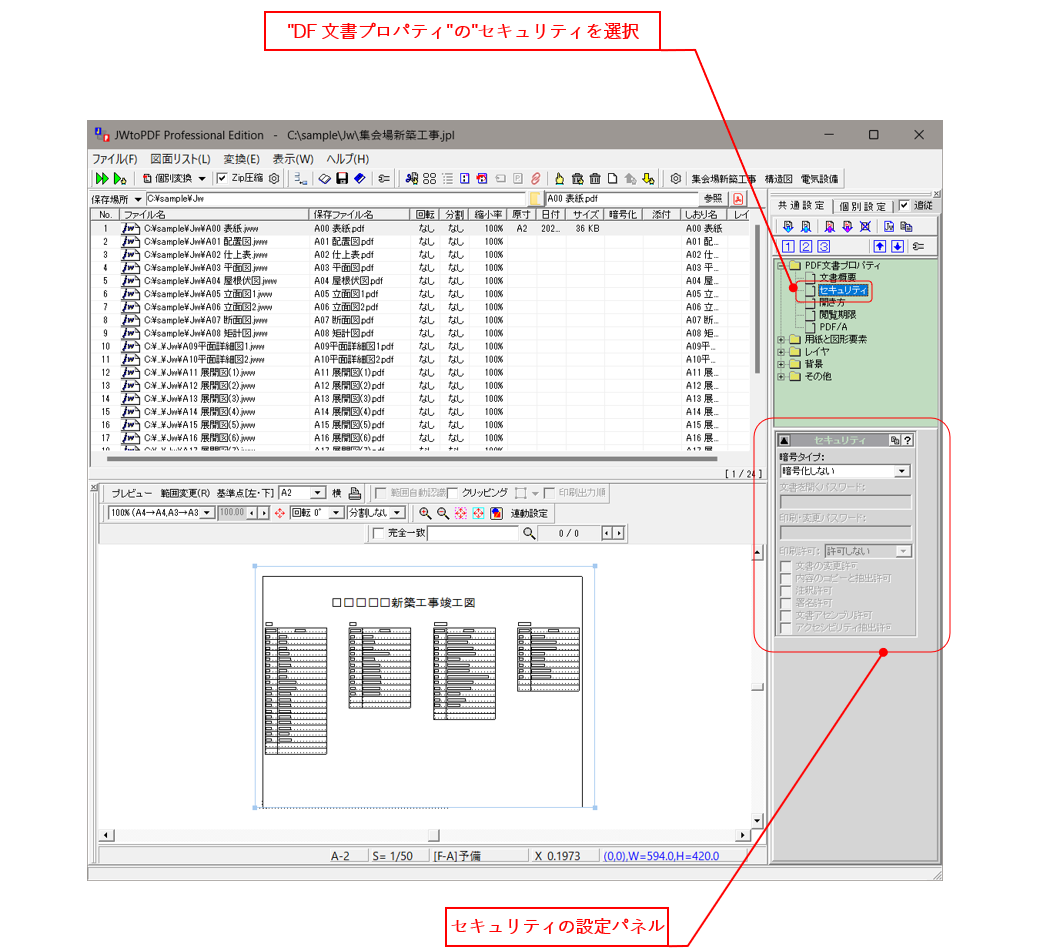Click the zoom out magnifier icon

442,513
